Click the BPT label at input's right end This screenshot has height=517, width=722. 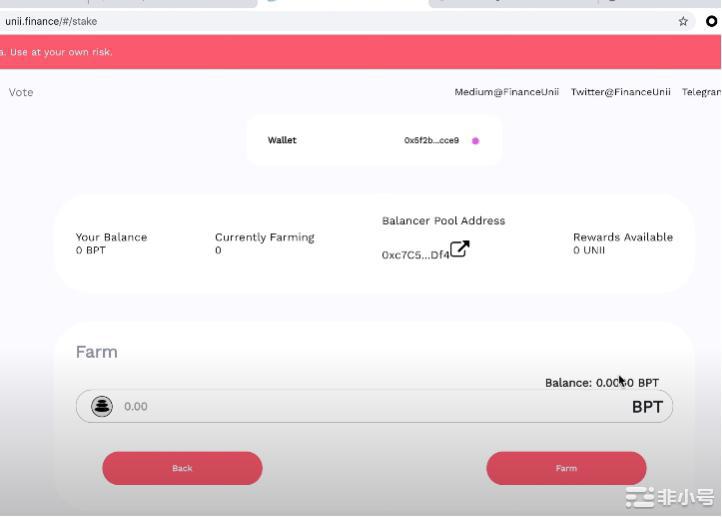pos(647,407)
